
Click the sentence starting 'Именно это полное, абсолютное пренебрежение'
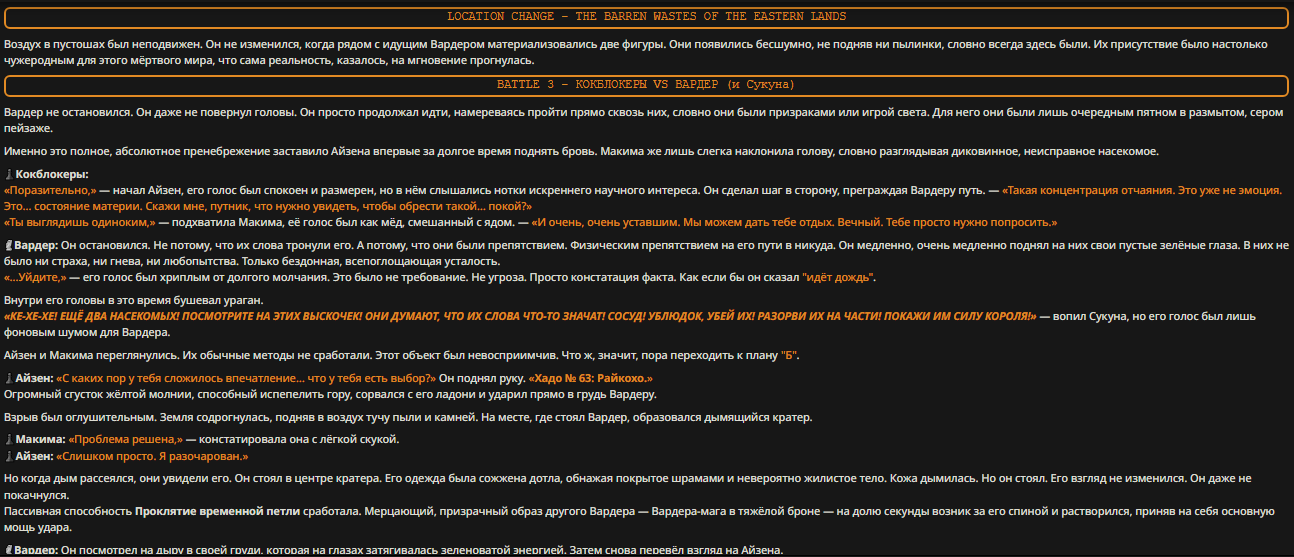[x=580, y=152]
